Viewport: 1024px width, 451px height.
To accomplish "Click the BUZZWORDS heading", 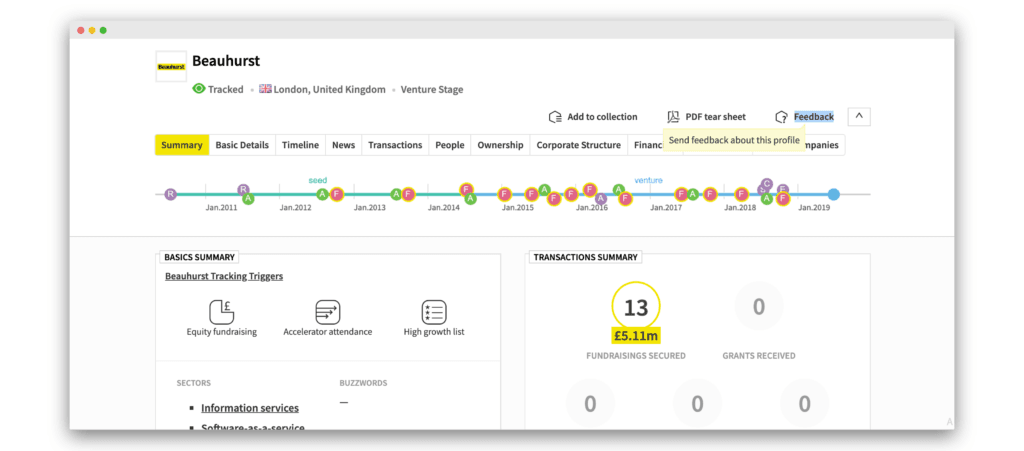I will point(363,383).
